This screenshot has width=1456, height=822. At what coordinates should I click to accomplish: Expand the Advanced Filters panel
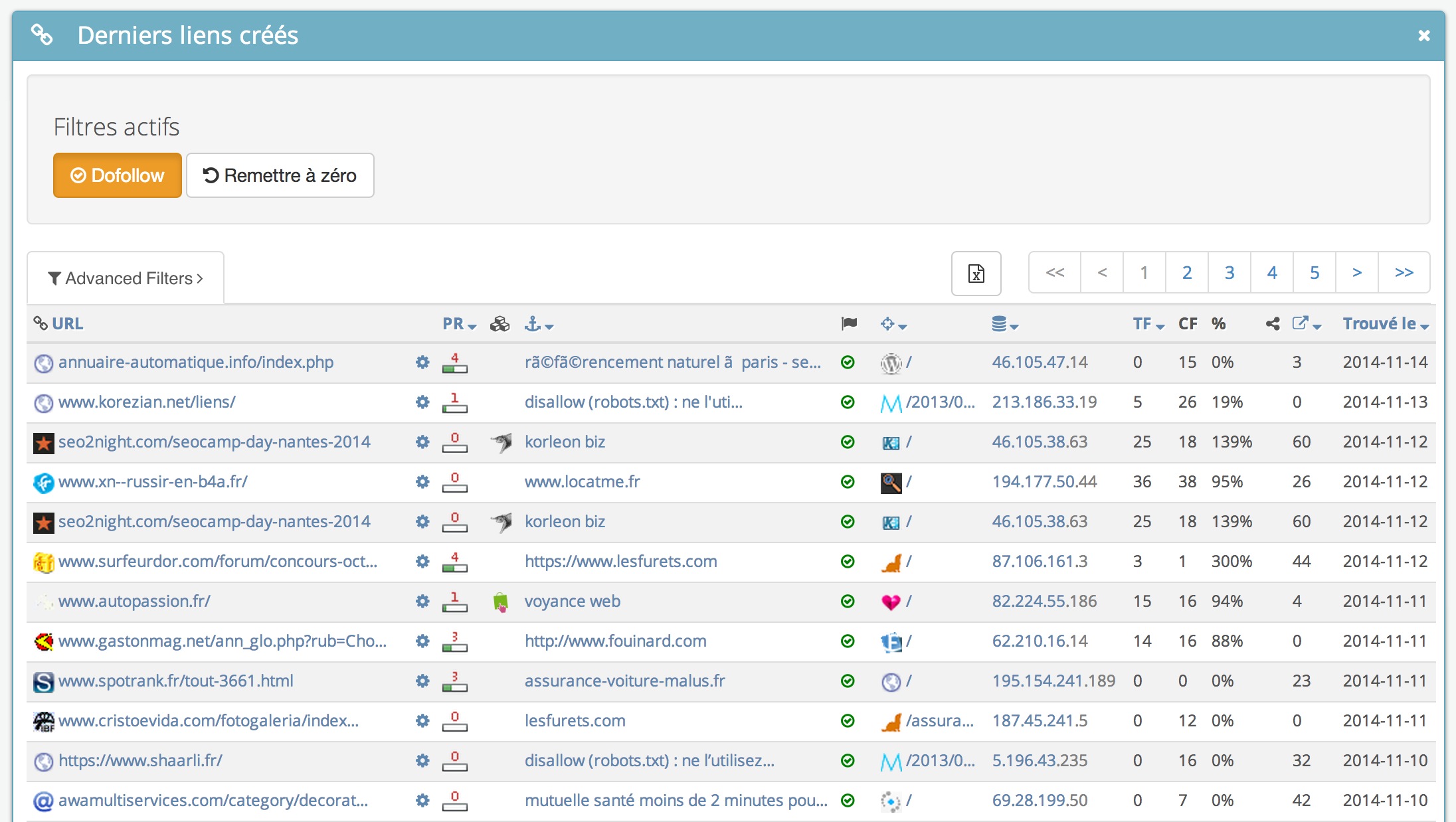point(126,278)
